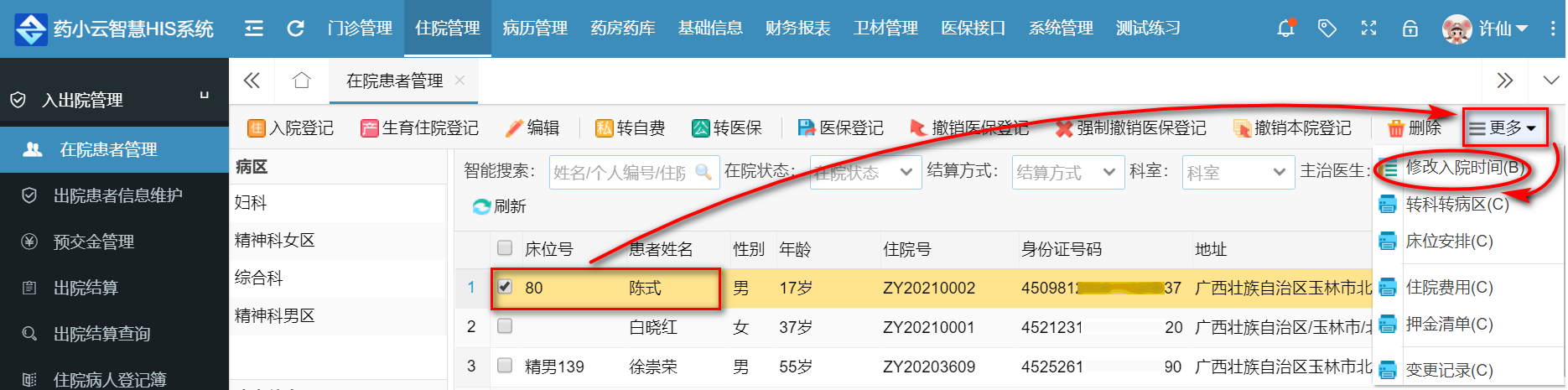Expand the 更多 dropdown menu
The image size is (1568, 390).
pyautogui.click(x=1503, y=128)
